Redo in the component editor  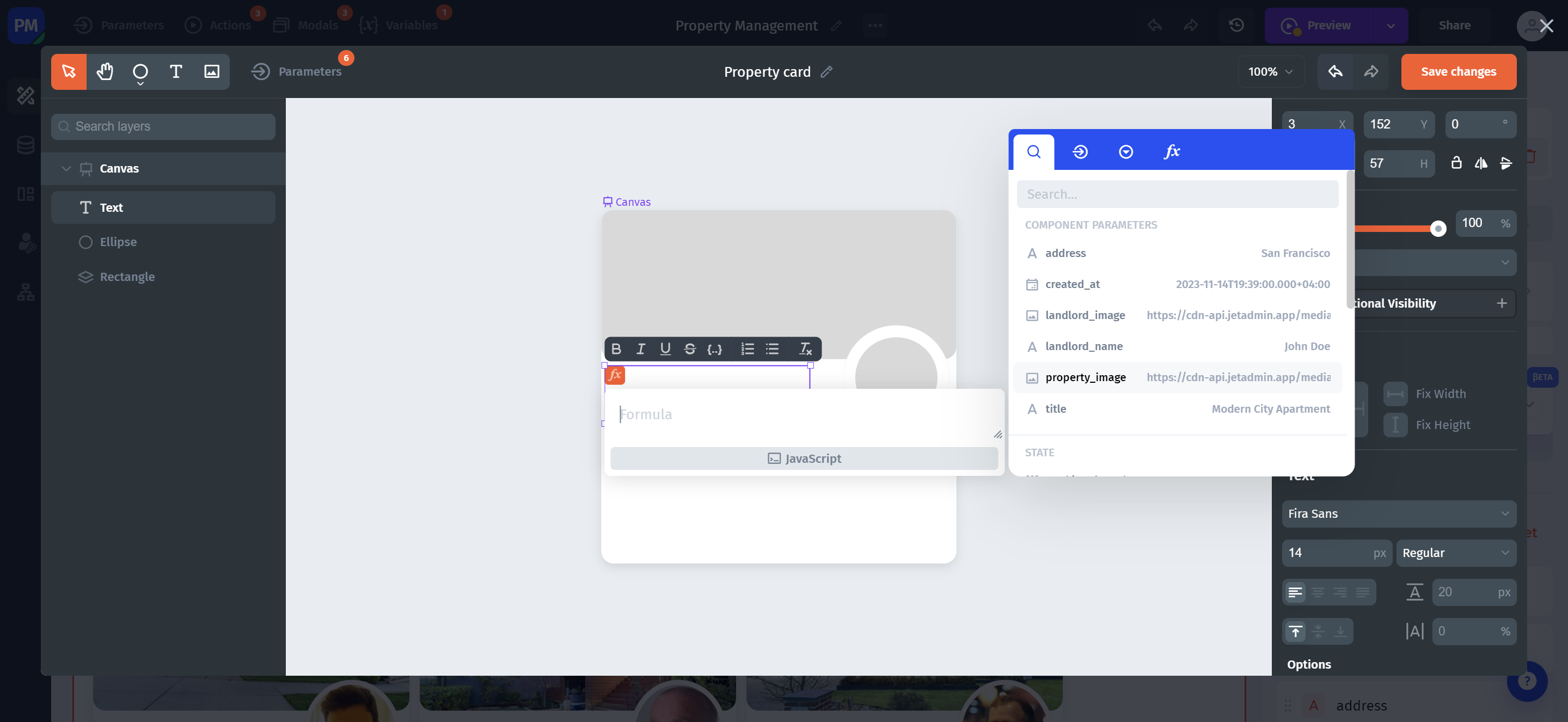1371,71
